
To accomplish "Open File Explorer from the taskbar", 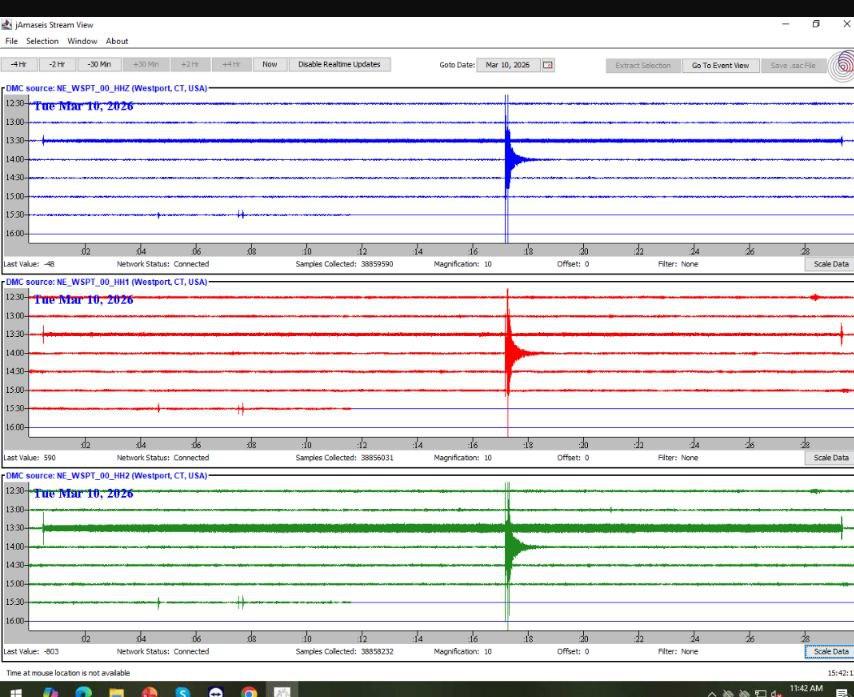I will point(116,691).
